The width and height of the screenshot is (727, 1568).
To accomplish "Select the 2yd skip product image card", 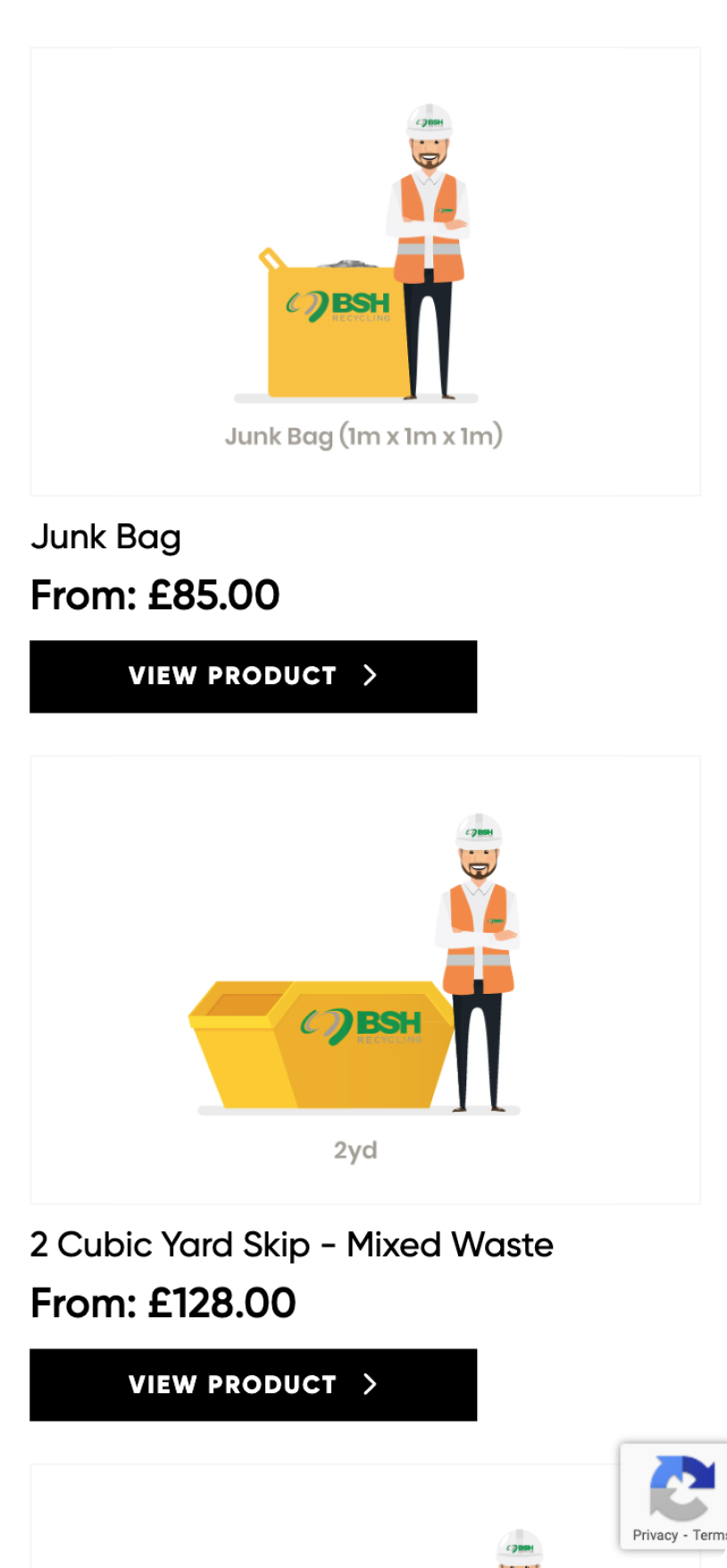I will point(365,980).
